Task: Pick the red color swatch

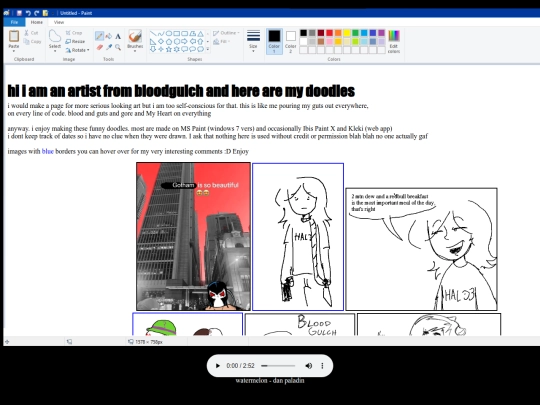Action: click(x=329, y=33)
